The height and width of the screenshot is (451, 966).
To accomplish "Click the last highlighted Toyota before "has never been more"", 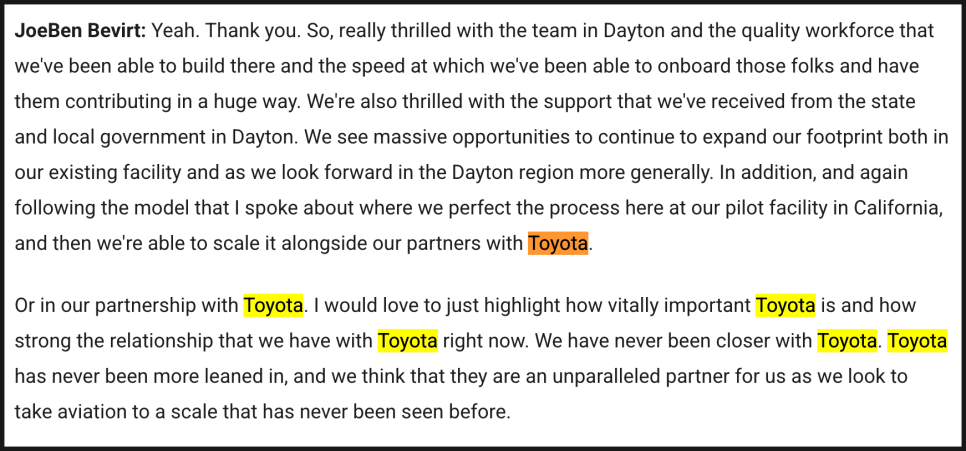I will pos(917,341).
